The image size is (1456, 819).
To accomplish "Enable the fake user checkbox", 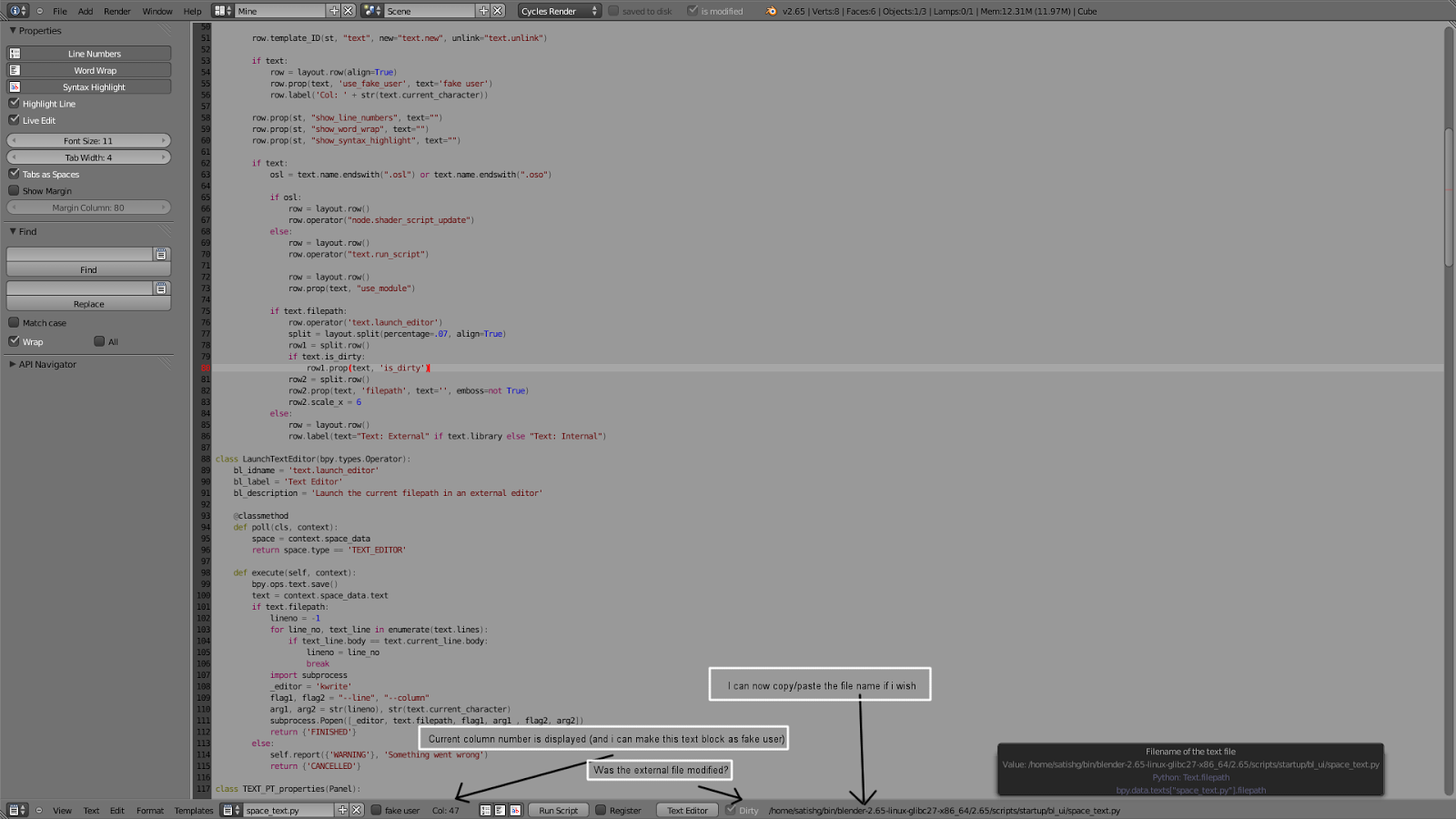I will (376, 810).
